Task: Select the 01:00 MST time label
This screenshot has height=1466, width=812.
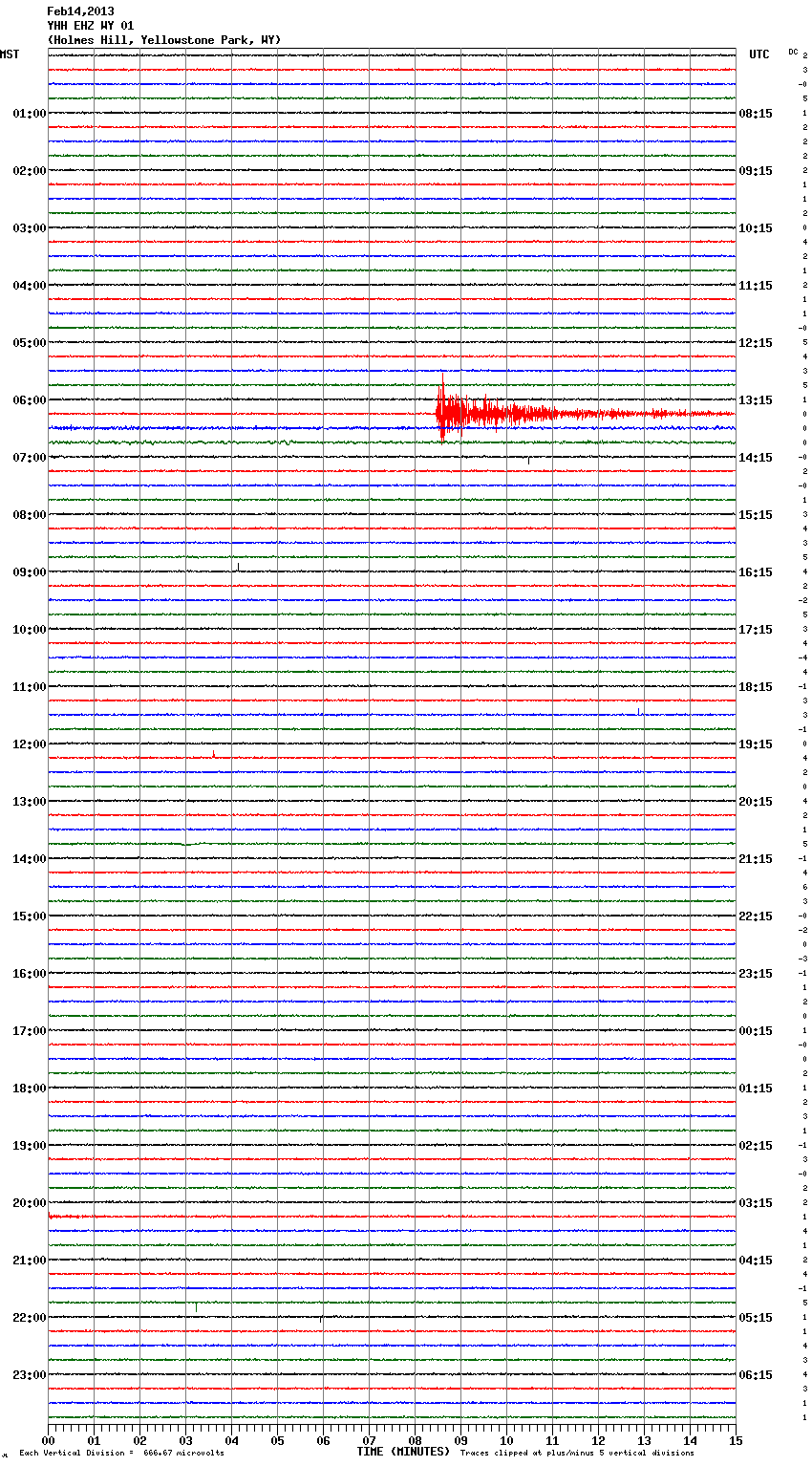Action: pyautogui.click(x=30, y=114)
